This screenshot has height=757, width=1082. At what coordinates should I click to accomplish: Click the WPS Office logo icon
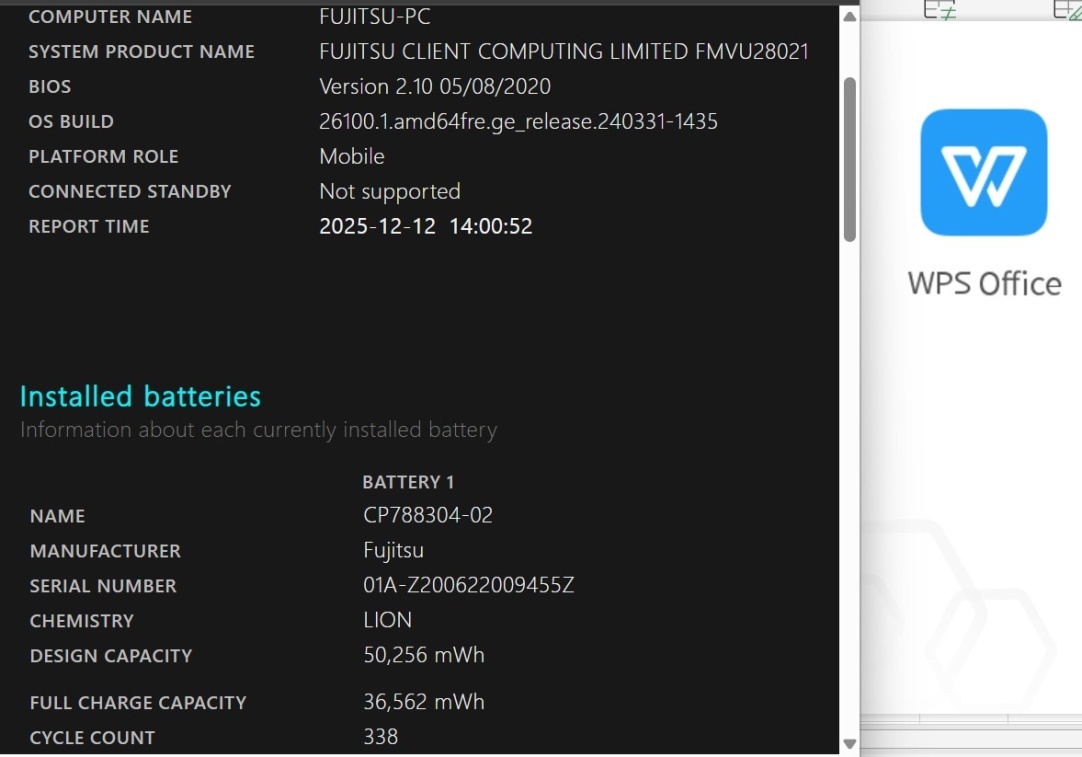(984, 173)
